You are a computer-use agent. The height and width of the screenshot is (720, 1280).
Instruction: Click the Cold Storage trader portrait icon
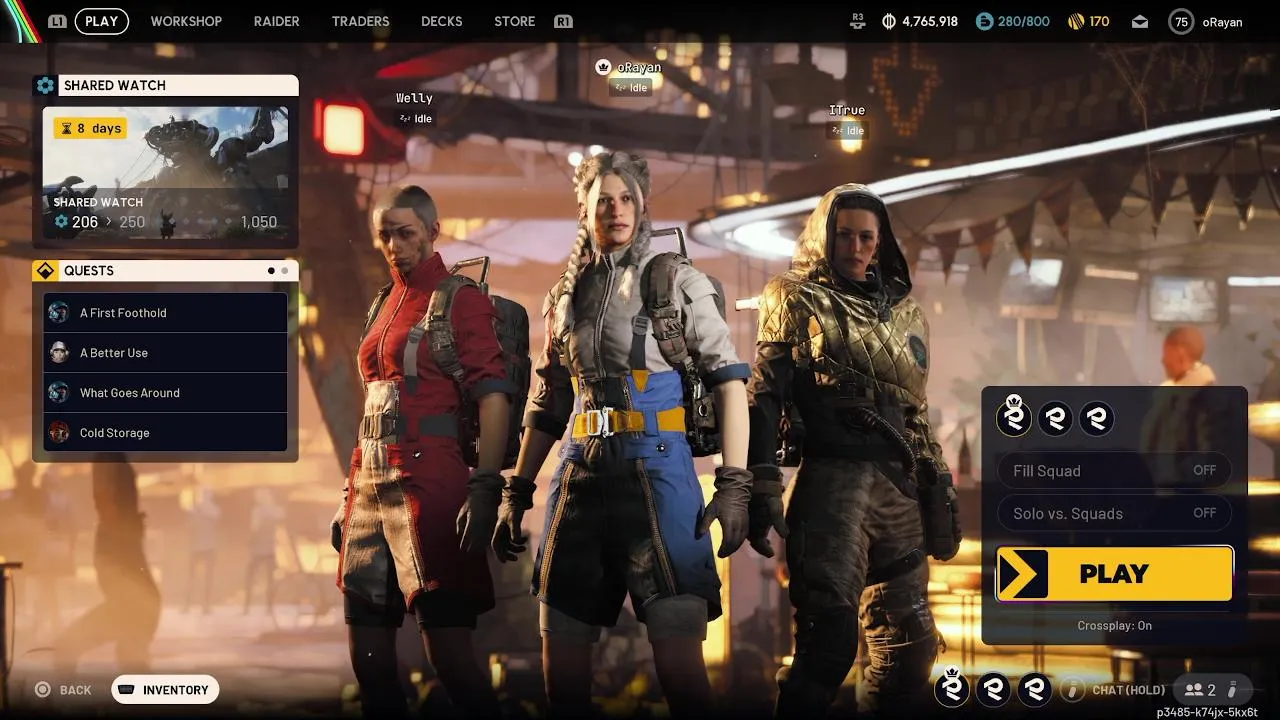coord(59,432)
